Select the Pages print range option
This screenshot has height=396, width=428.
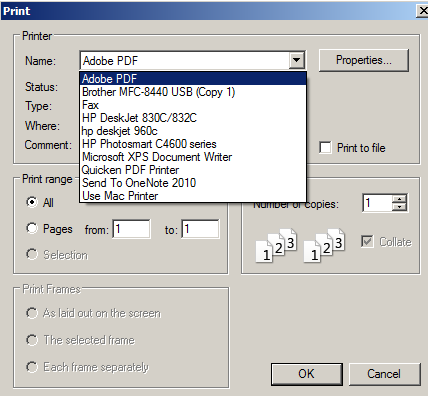tap(32, 228)
